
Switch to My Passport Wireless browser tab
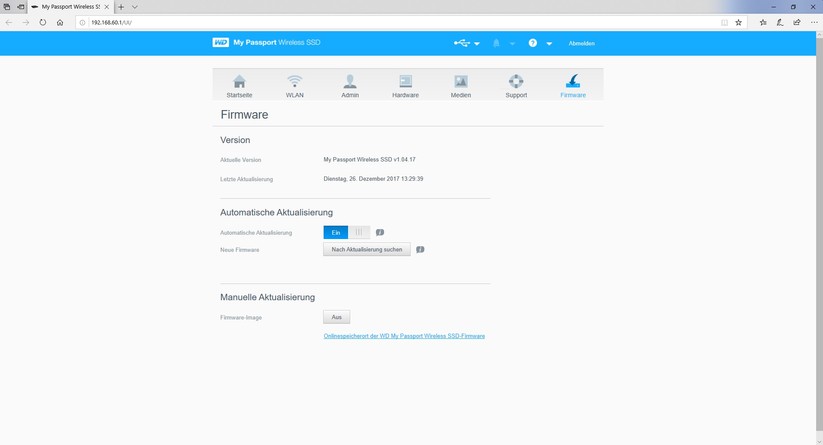click(69, 7)
